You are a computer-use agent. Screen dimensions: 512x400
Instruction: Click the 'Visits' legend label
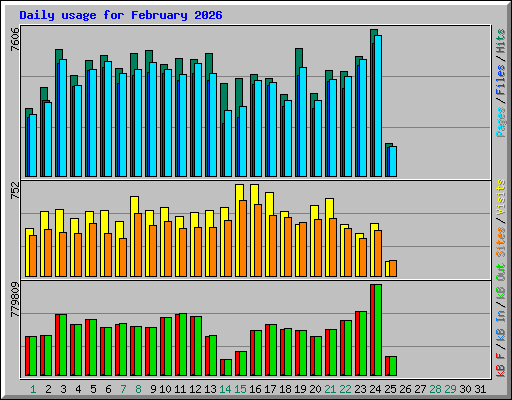pyautogui.click(x=501, y=198)
